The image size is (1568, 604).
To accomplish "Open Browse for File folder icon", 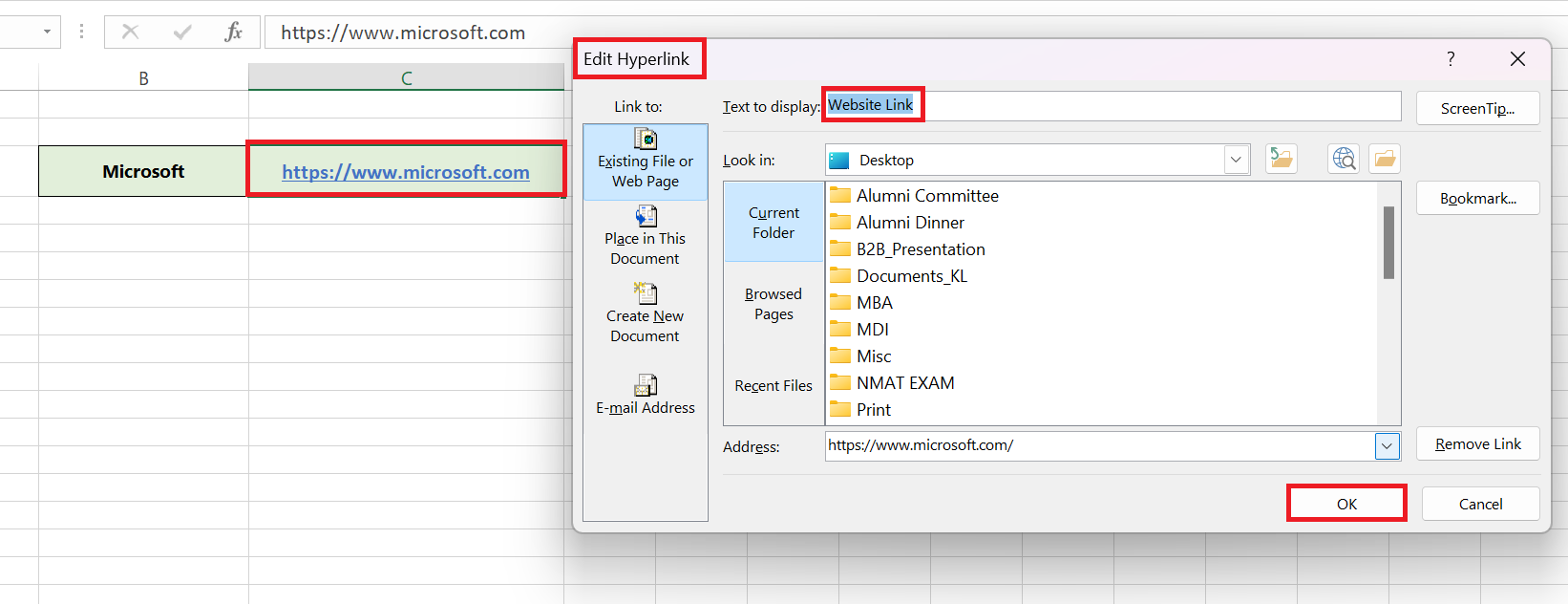I will pyautogui.click(x=1385, y=159).
